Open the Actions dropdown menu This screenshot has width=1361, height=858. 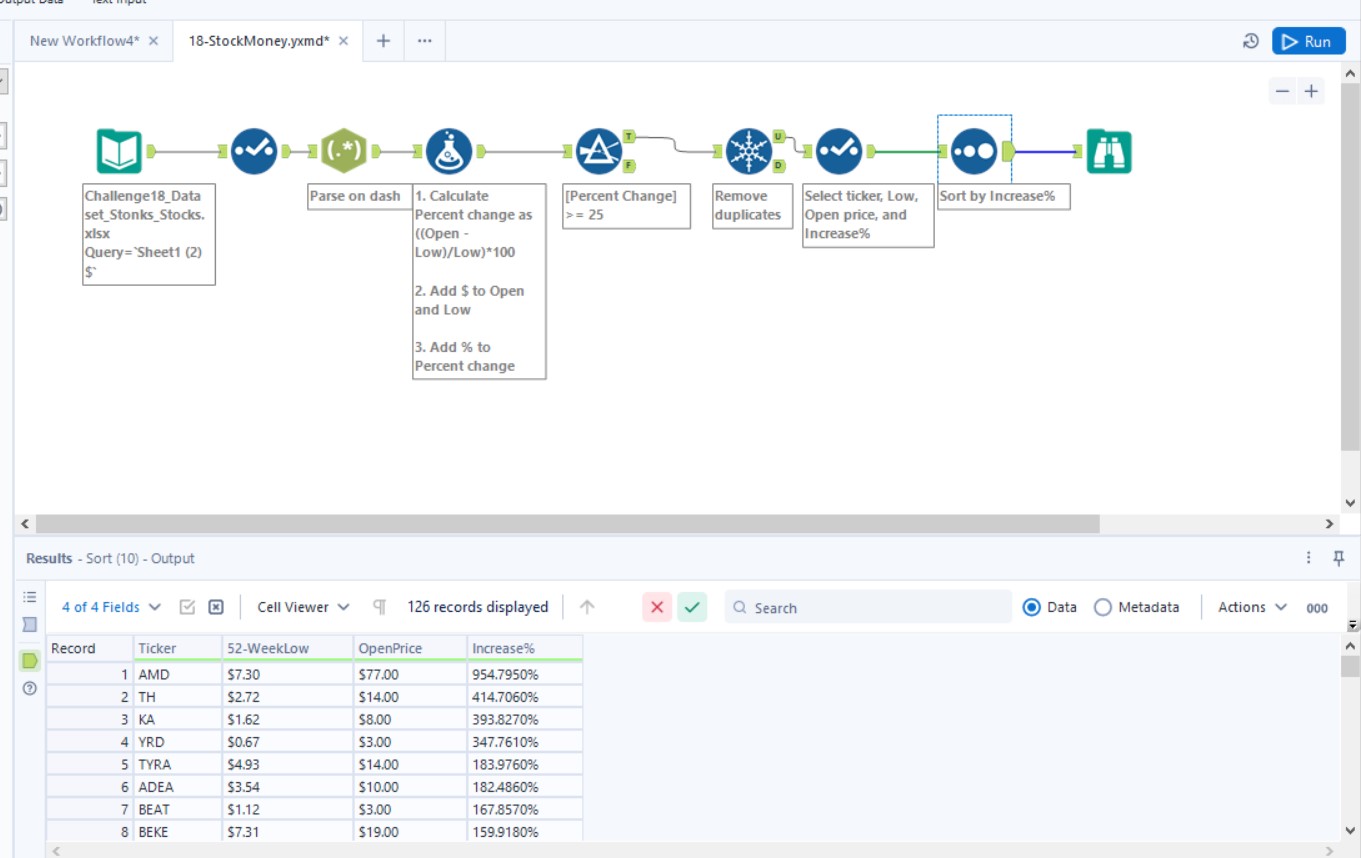[x=1252, y=607]
